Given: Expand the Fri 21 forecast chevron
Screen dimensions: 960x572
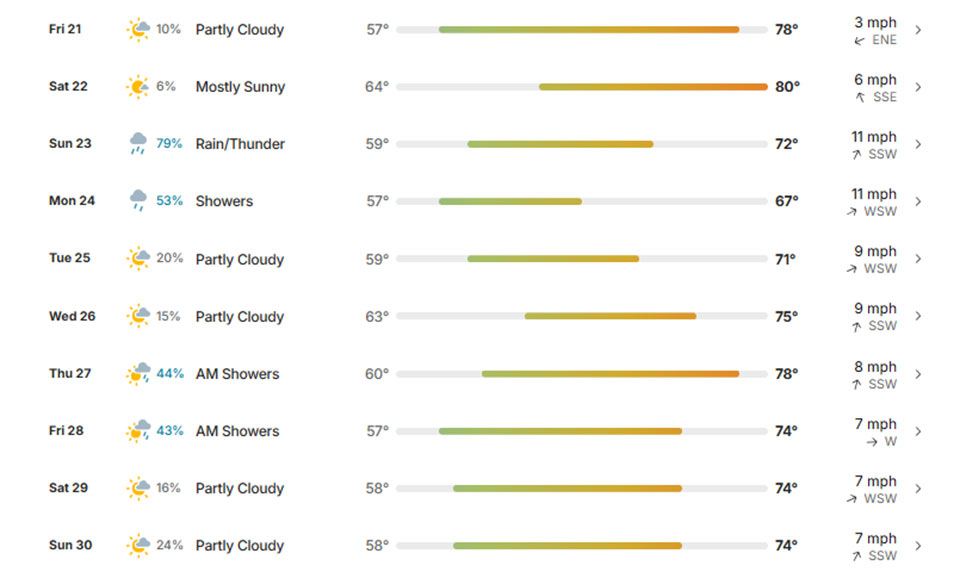Looking at the screenshot, I should coord(918,29).
